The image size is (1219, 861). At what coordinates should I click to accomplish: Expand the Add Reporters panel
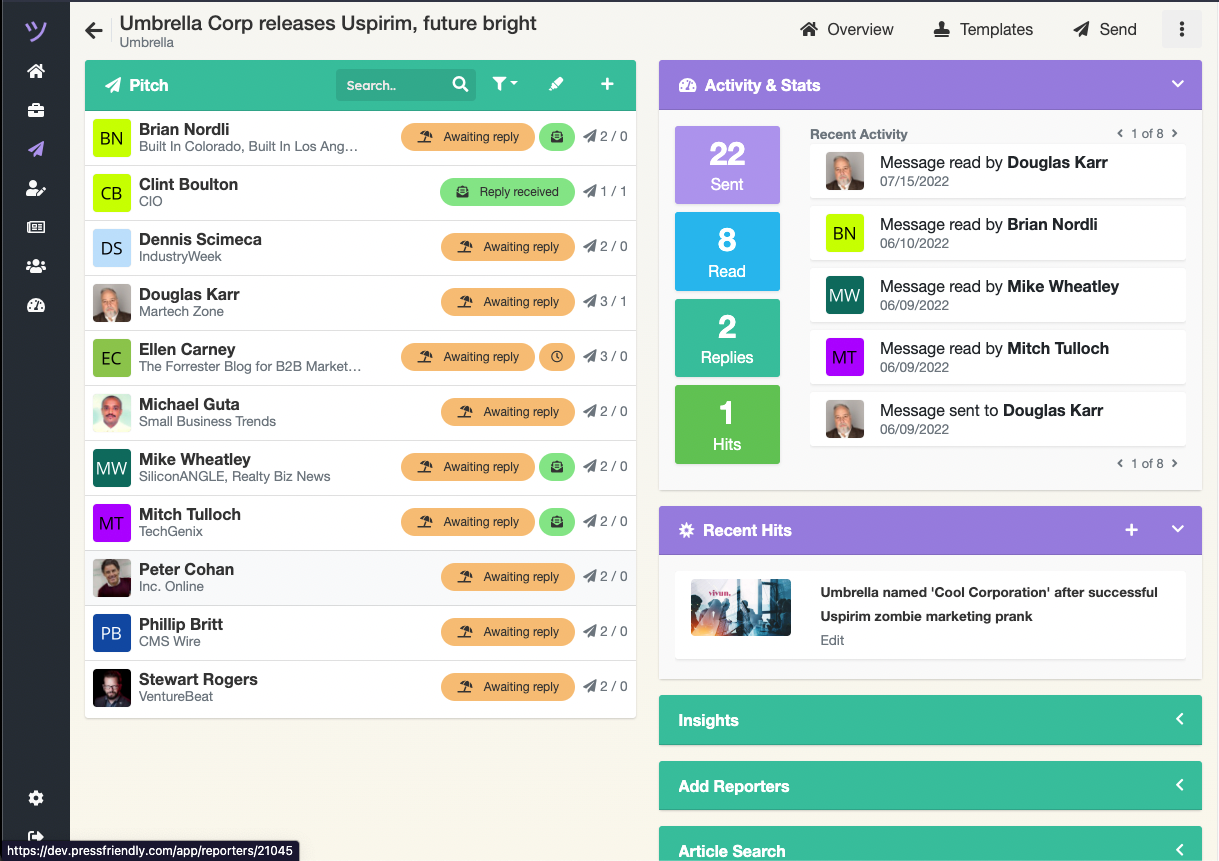coord(1179,786)
